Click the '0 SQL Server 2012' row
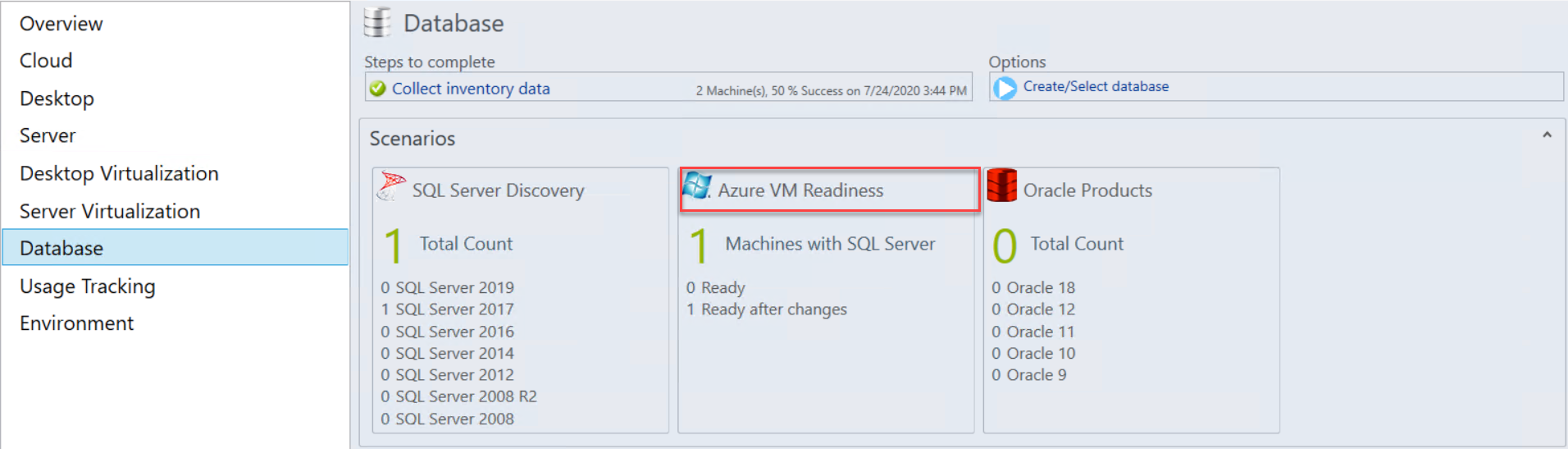This screenshot has width=1568, height=449. click(x=447, y=374)
